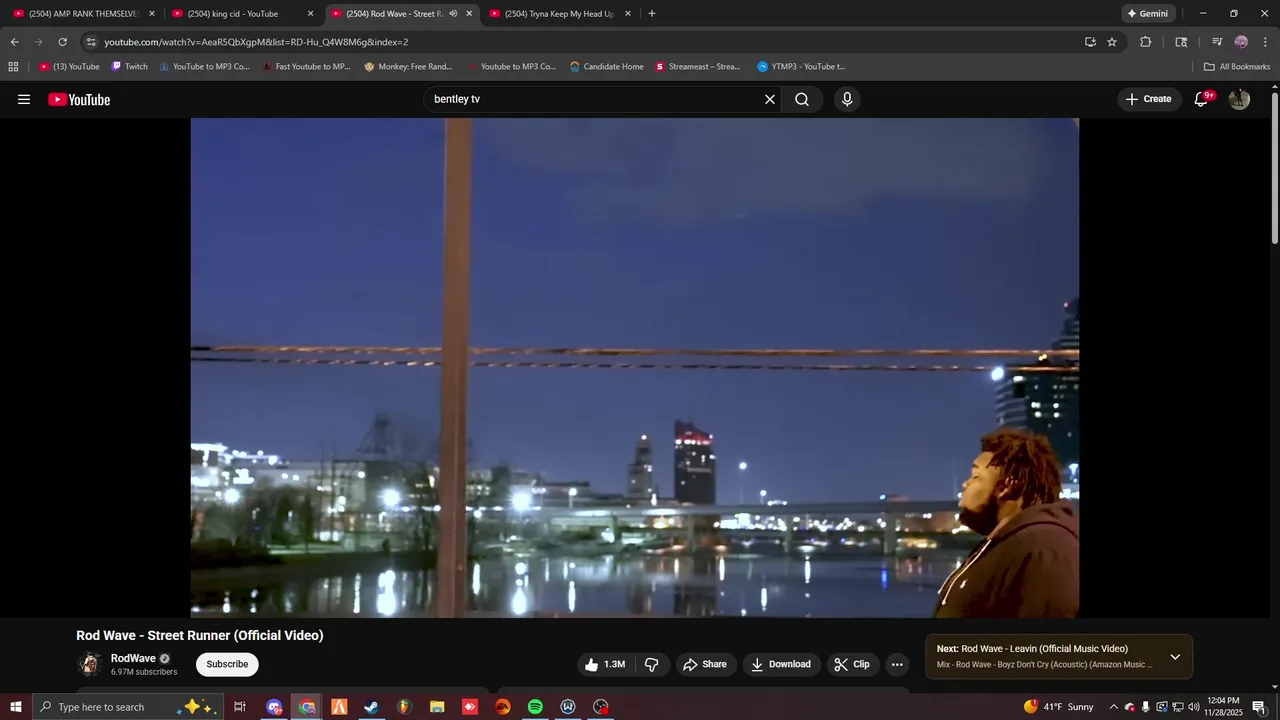1280x720 pixels.
Task: Open taskbar clock showing 12:04 PM
Action: point(1223,707)
